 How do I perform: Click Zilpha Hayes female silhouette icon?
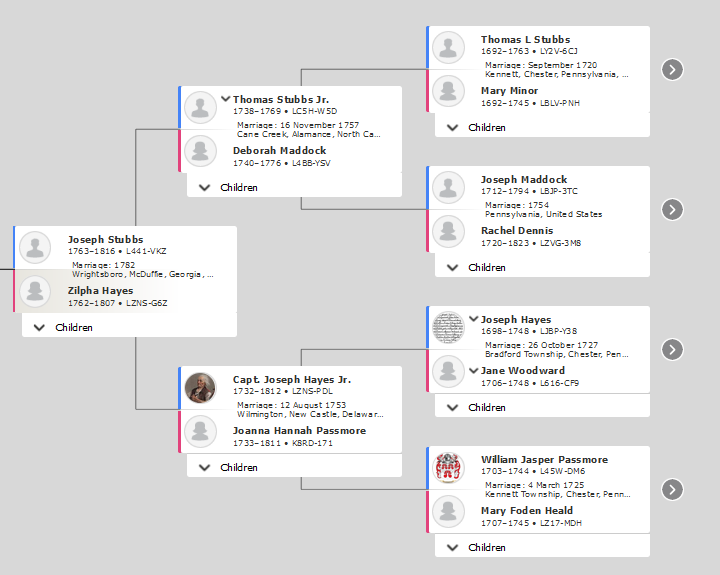(x=36, y=291)
